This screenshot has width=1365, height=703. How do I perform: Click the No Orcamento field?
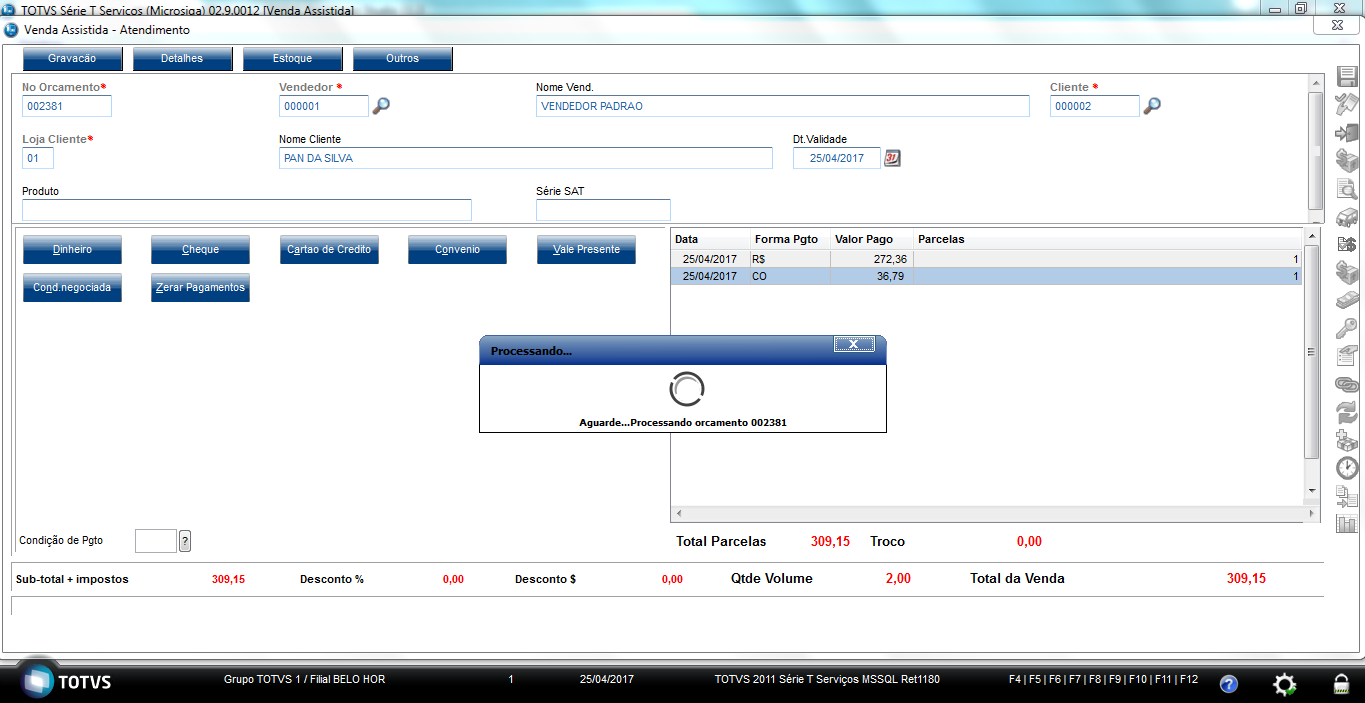67,106
